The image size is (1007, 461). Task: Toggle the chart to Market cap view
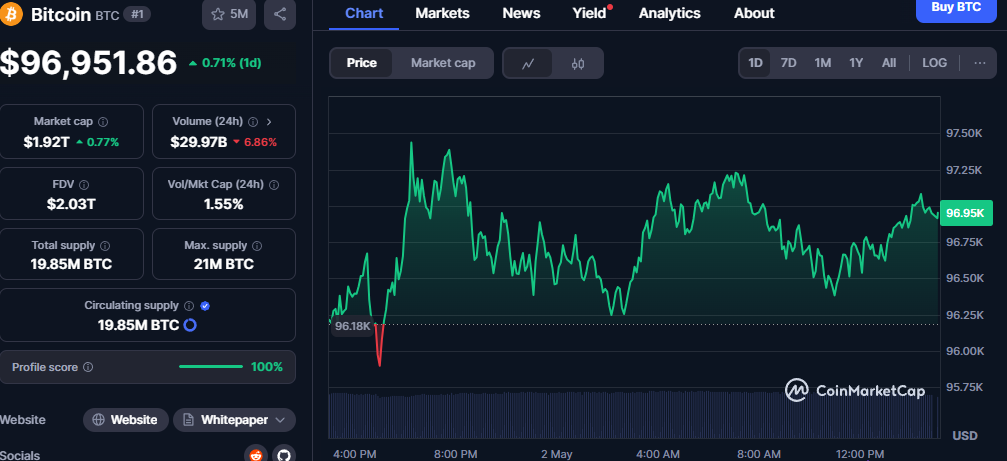(x=443, y=63)
